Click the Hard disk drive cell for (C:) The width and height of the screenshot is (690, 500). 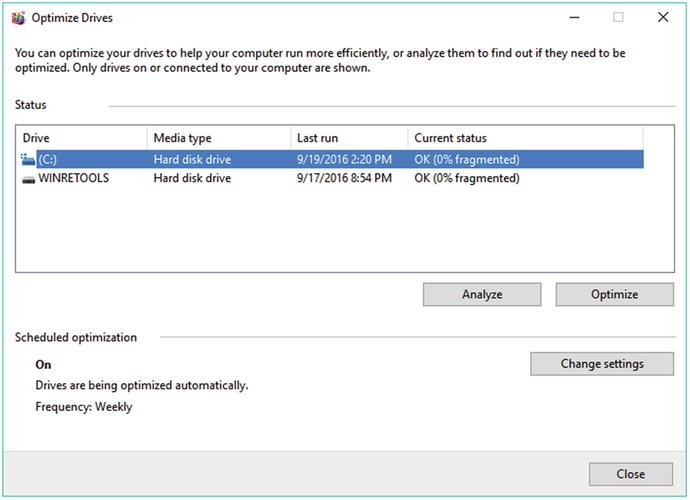pyautogui.click(x=192, y=159)
